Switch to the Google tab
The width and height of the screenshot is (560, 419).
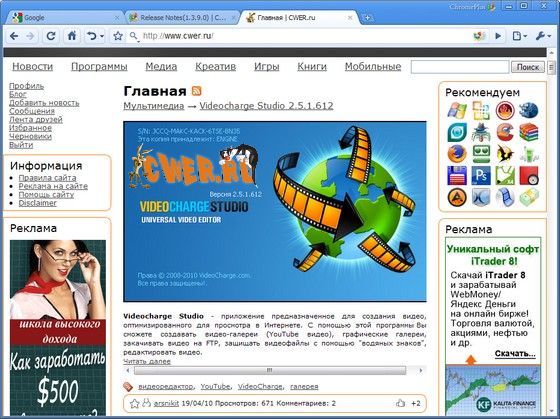pos(64,18)
